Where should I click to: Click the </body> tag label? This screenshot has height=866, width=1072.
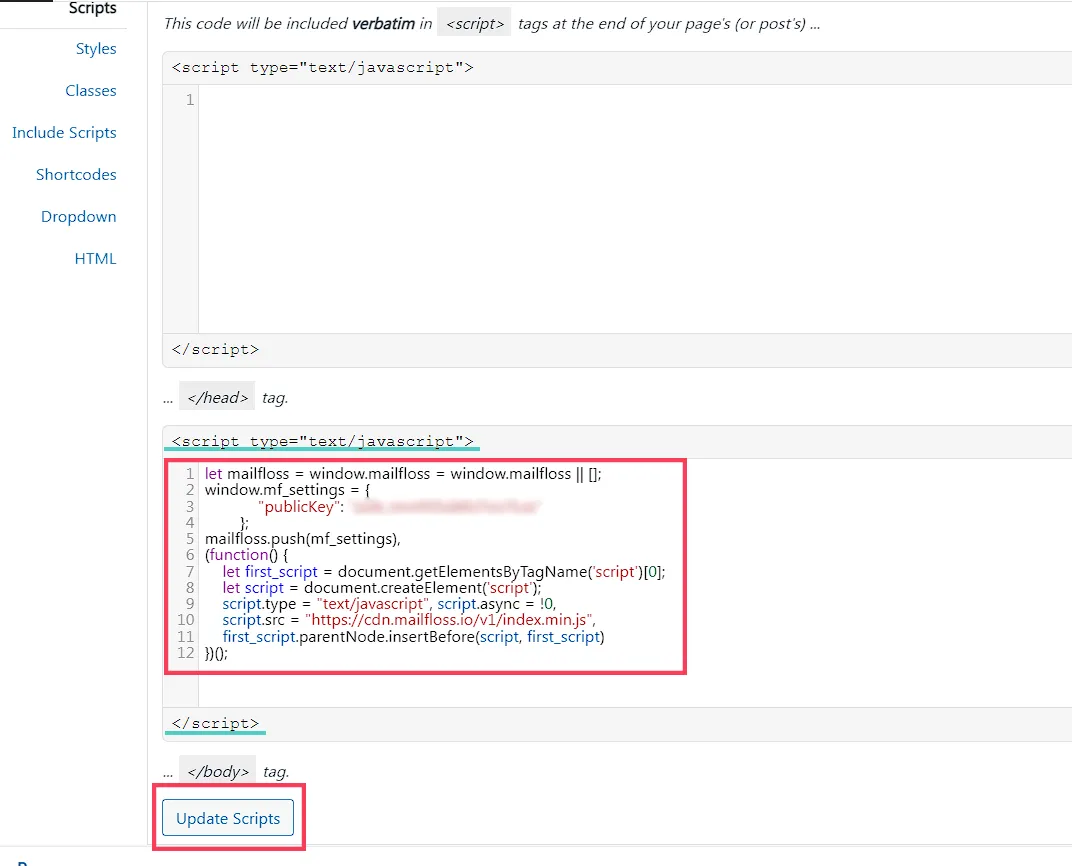point(217,771)
